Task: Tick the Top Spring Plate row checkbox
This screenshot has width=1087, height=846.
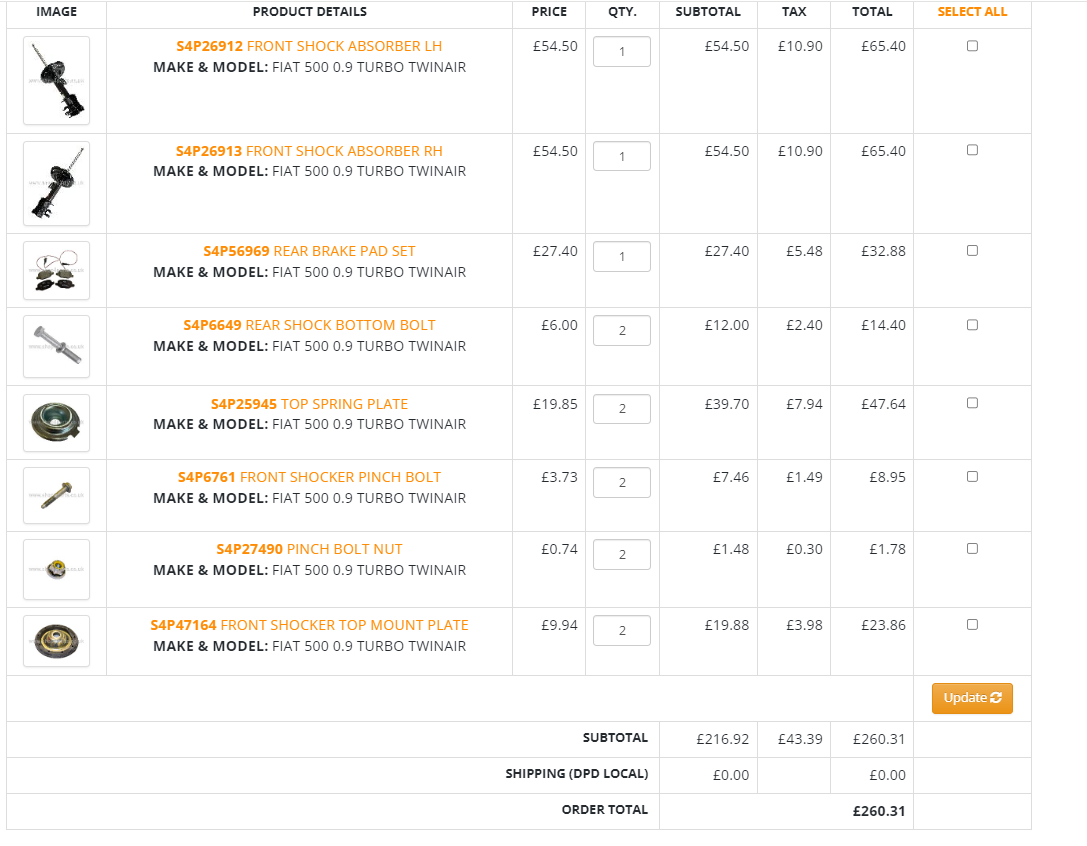Action: coord(972,403)
